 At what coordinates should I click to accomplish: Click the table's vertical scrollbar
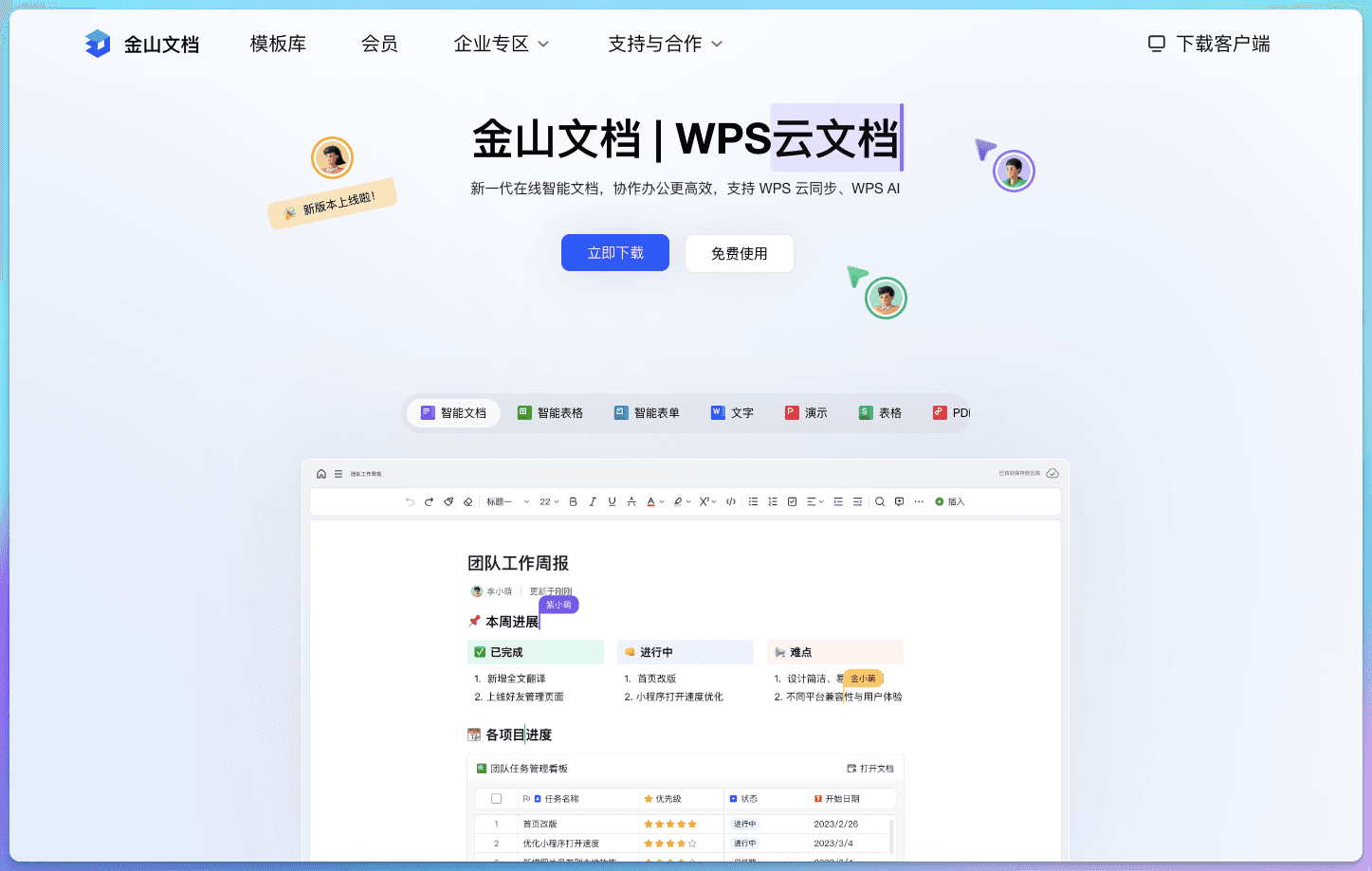pos(890,836)
